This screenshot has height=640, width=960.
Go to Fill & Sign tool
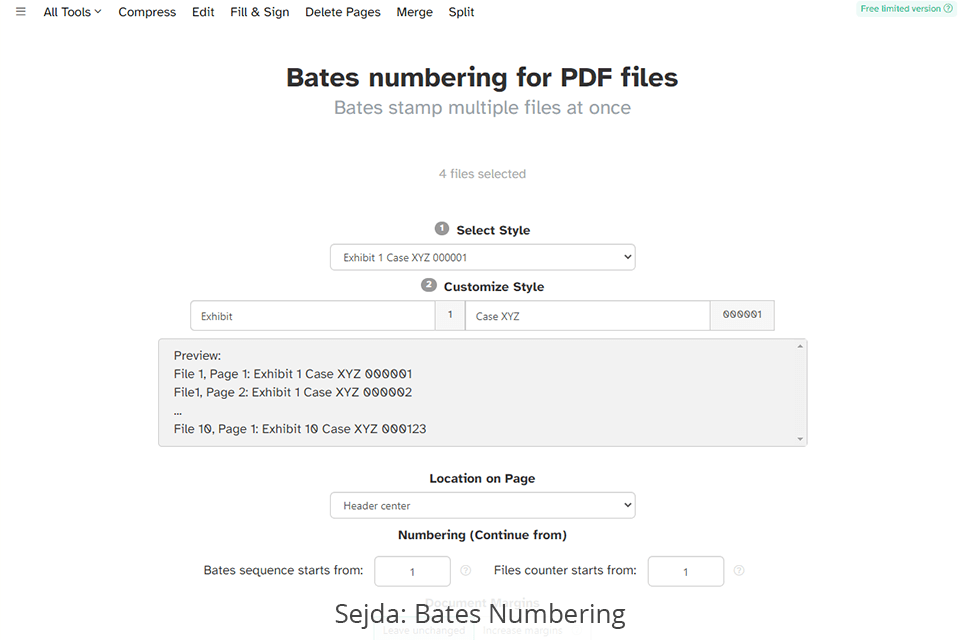[x=260, y=12]
